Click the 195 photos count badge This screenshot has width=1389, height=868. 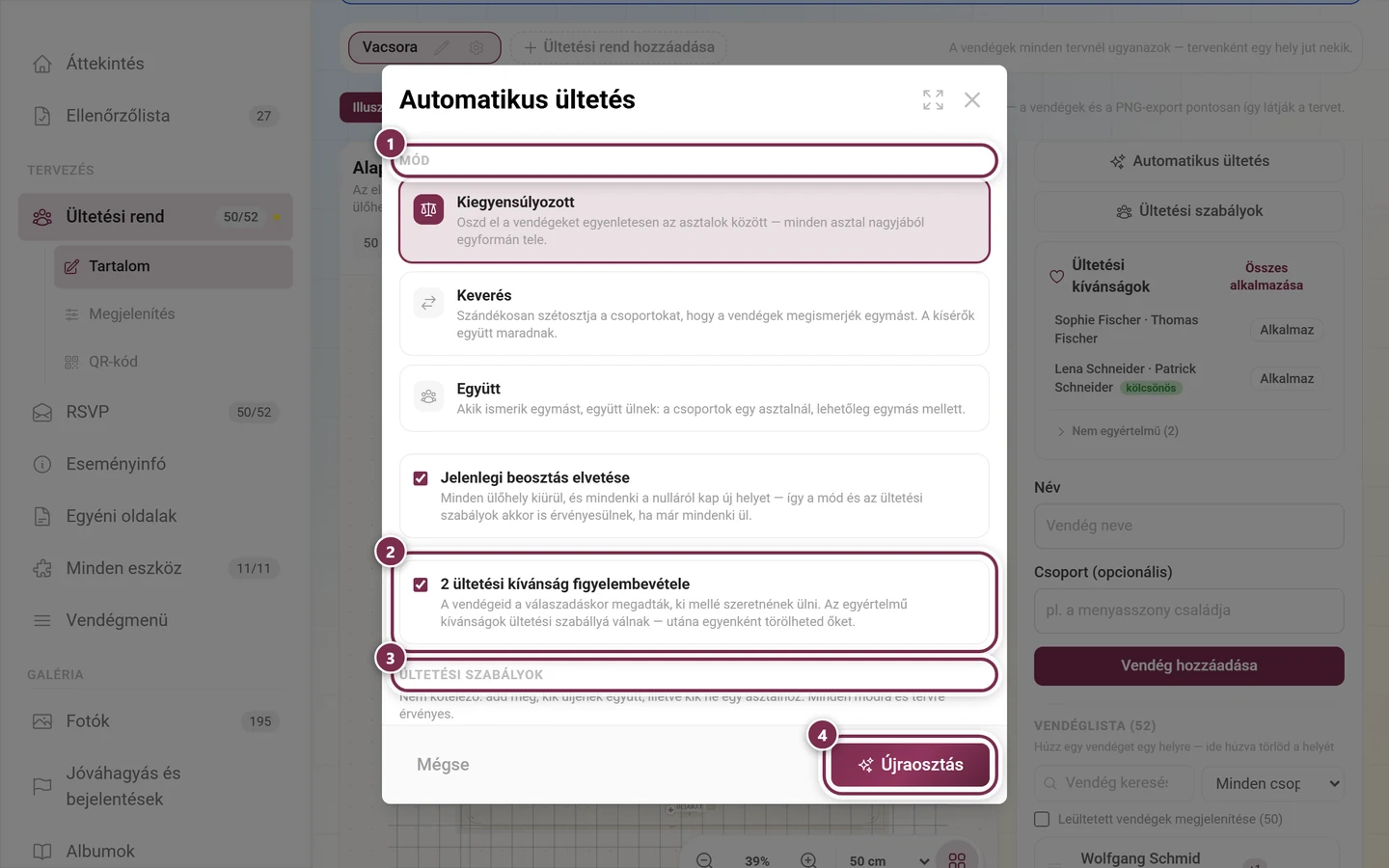tap(260, 721)
